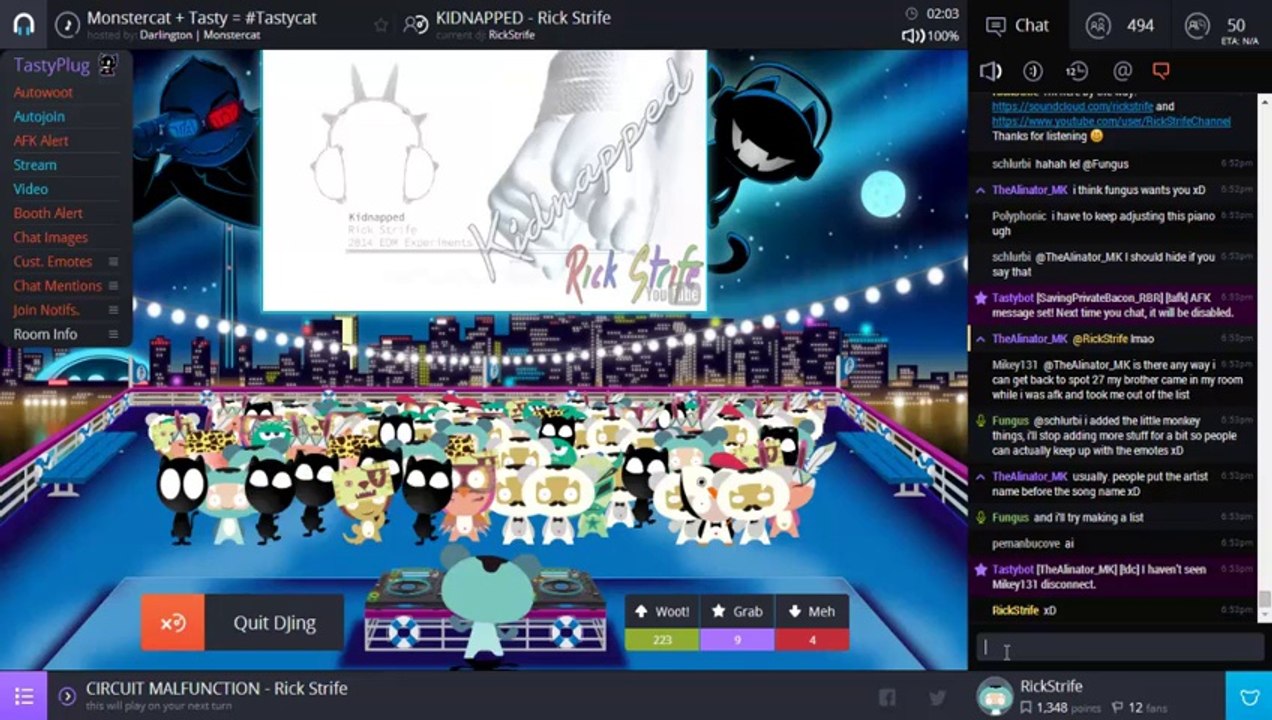Click the chat message input field
Image resolution: width=1272 pixels, height=720 pixels.
tap(1120, 647)
